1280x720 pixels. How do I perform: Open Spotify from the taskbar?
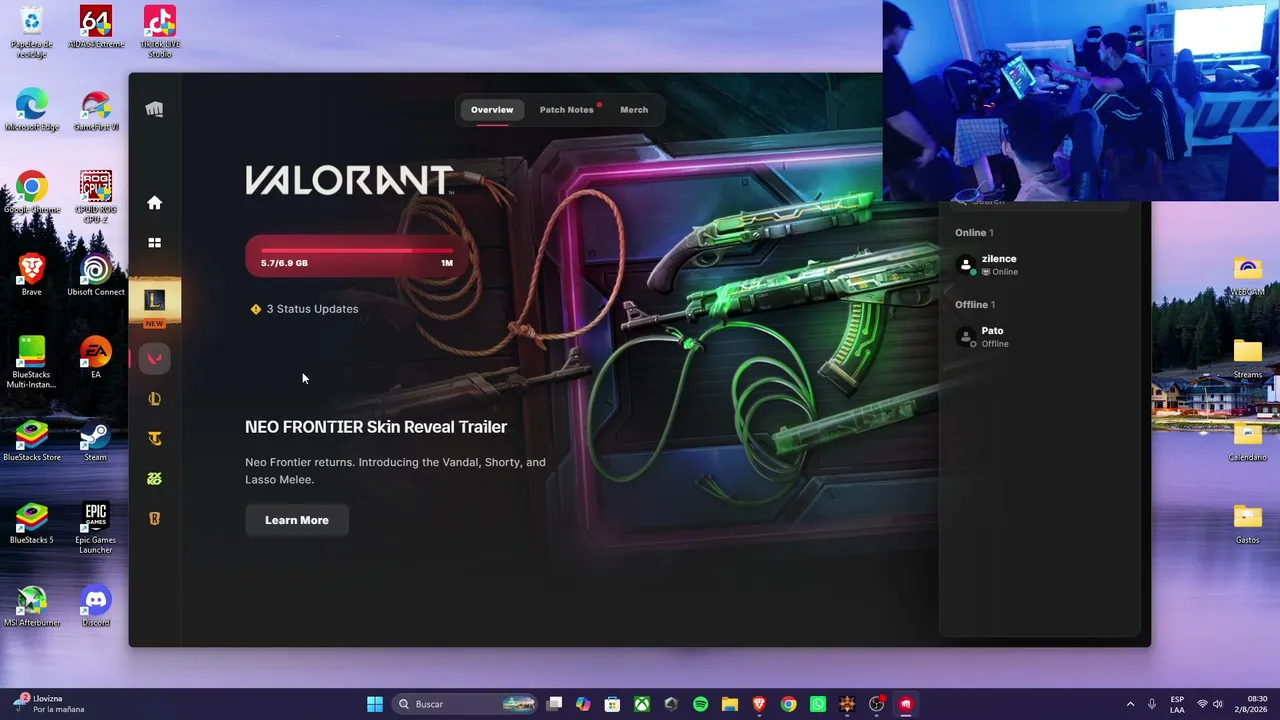tap(701, 704)
